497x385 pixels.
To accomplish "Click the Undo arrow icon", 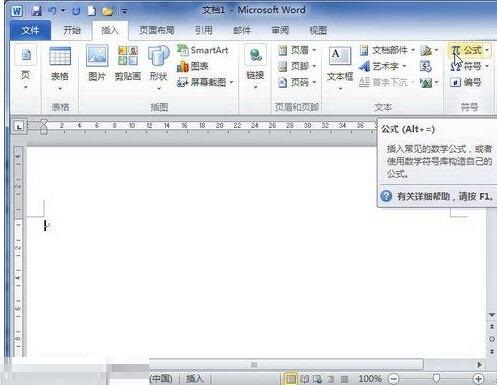I will tap(52, 11).
